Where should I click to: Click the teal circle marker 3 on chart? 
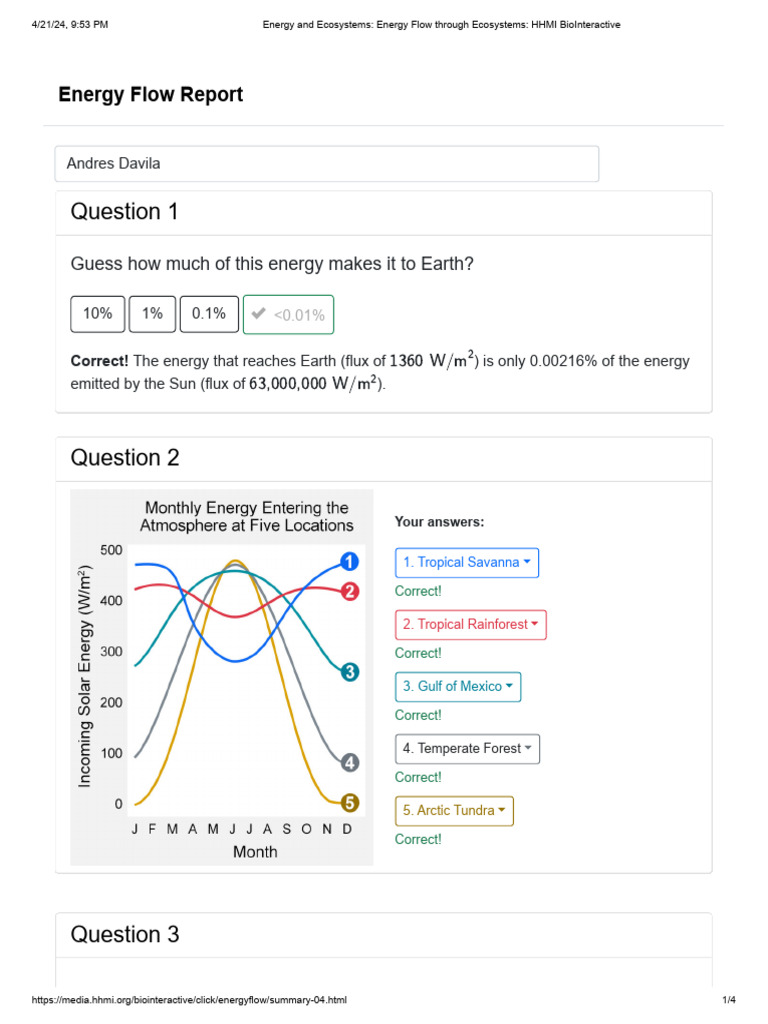[x=349, y=672]
